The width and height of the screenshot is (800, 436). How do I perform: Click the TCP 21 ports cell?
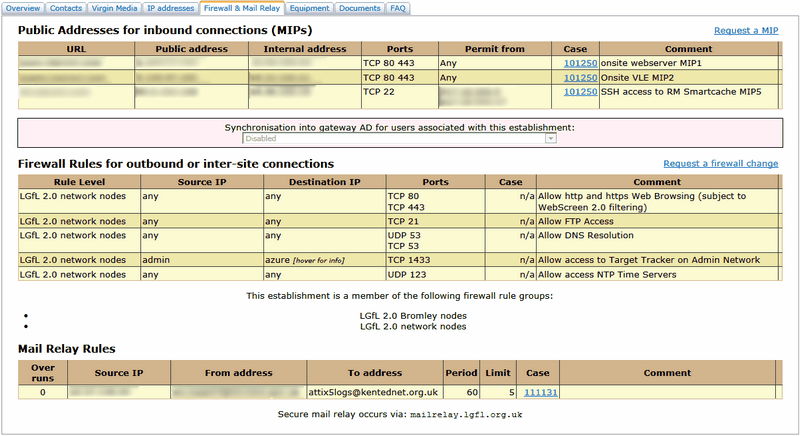point(435,221)
